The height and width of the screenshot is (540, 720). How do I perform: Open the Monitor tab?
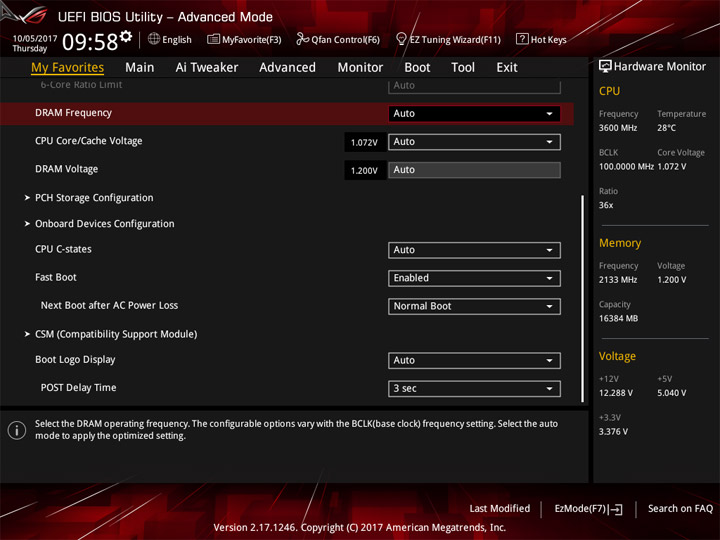click(360, 68)
